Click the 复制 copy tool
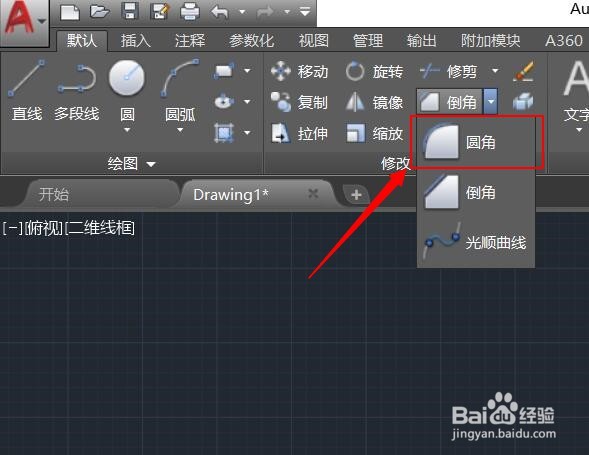589x455 pixels. tap(299, 102)
